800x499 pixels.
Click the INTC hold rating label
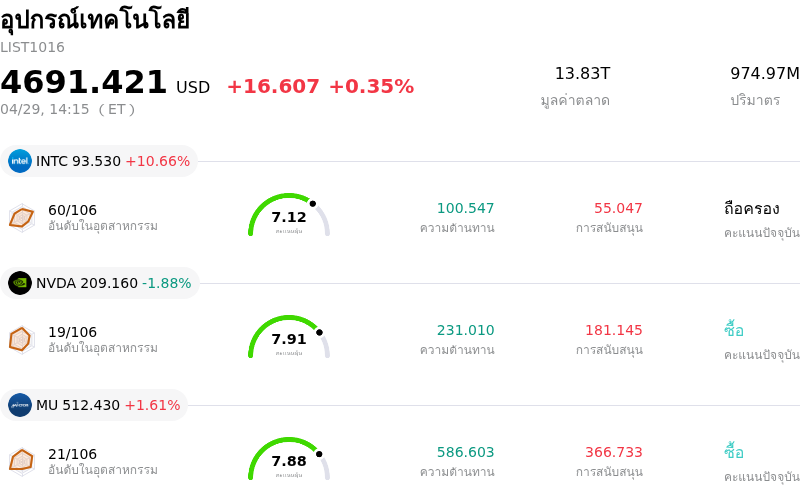[x=751, y=208]
